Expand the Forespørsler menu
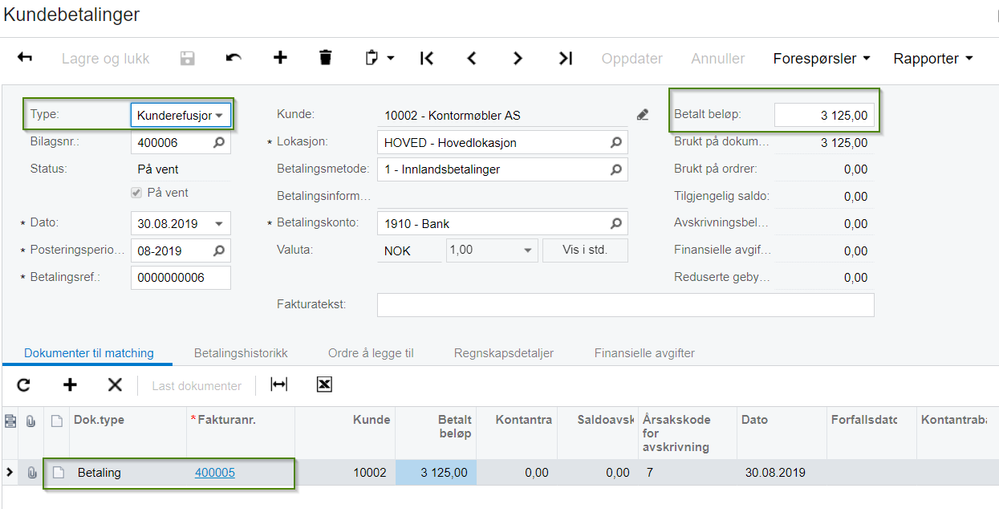Screen dimensions: 999x509 pyautogui.click(x=821, y=59)
